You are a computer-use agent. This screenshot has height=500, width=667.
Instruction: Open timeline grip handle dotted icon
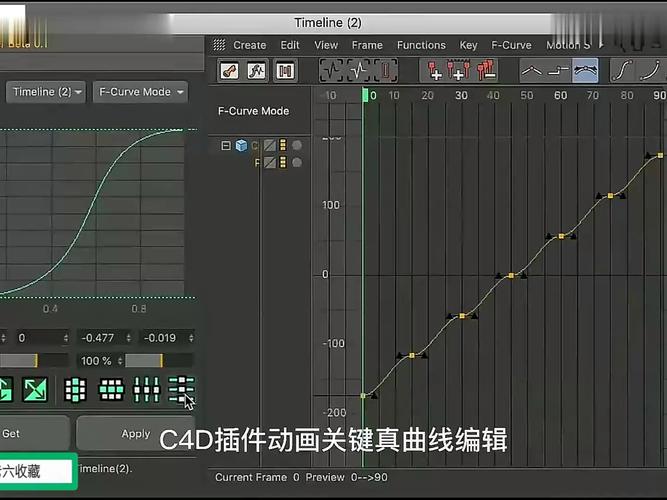coord(219,45)
